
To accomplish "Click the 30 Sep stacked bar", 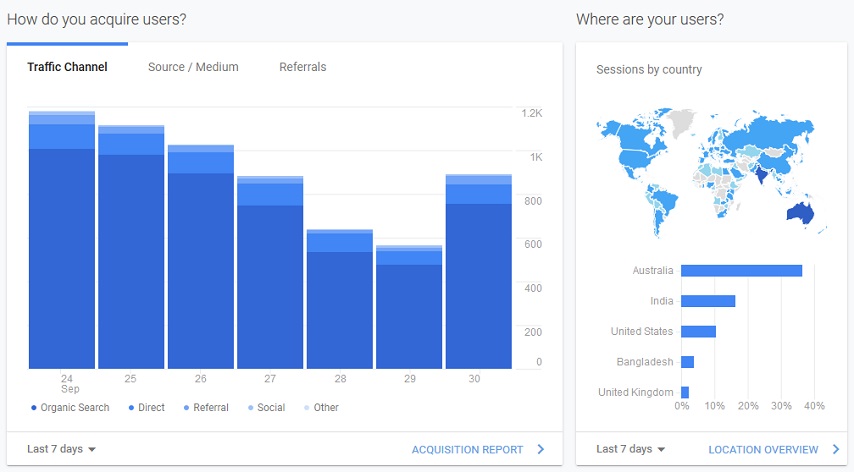I will [x=479, y=272].
